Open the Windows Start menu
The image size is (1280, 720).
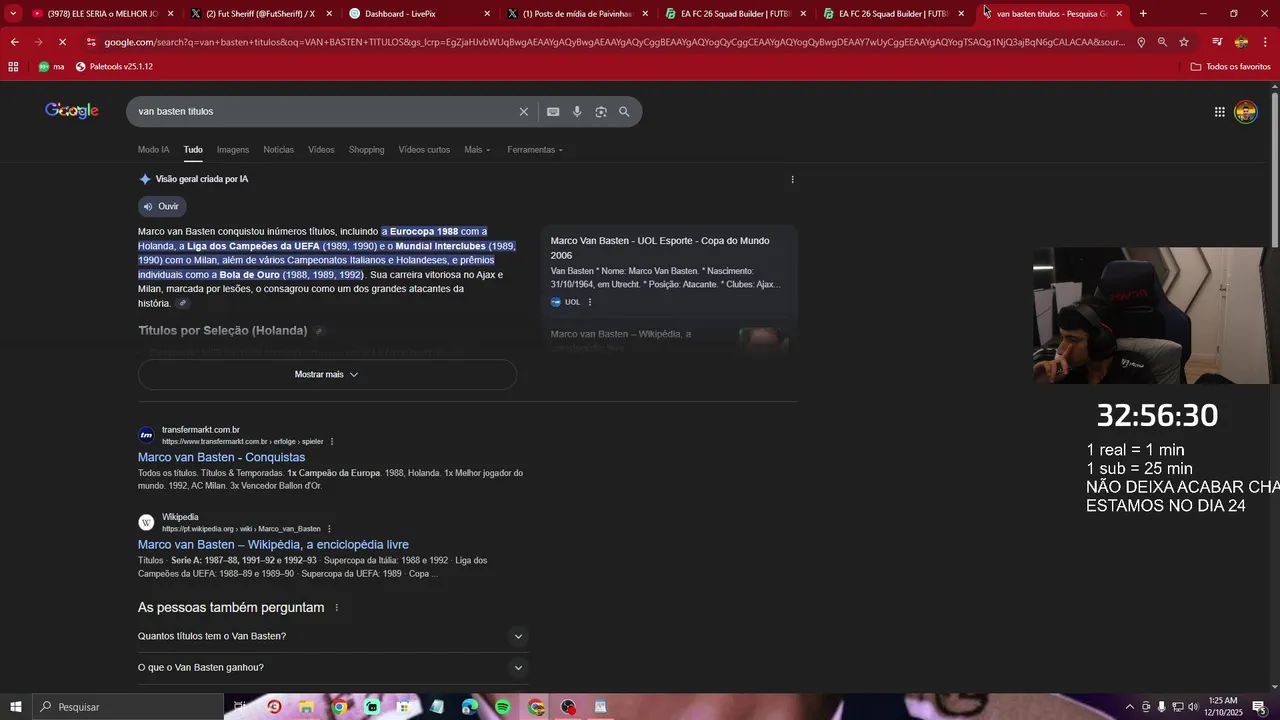16,707
